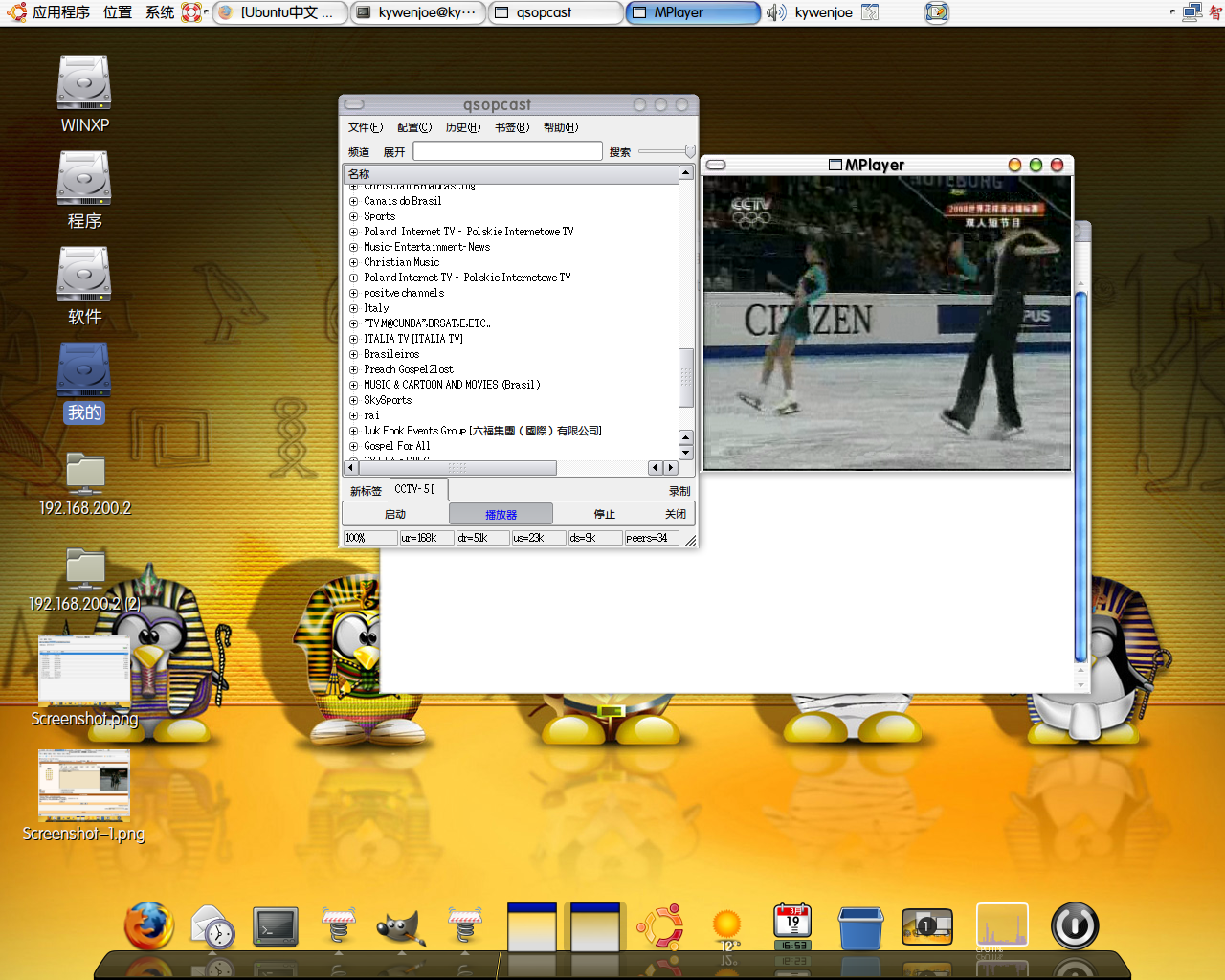Screen dimensions: 1225x980
Task: Click the lifebuoy help icon in top panel
Action: click(191, 12)
